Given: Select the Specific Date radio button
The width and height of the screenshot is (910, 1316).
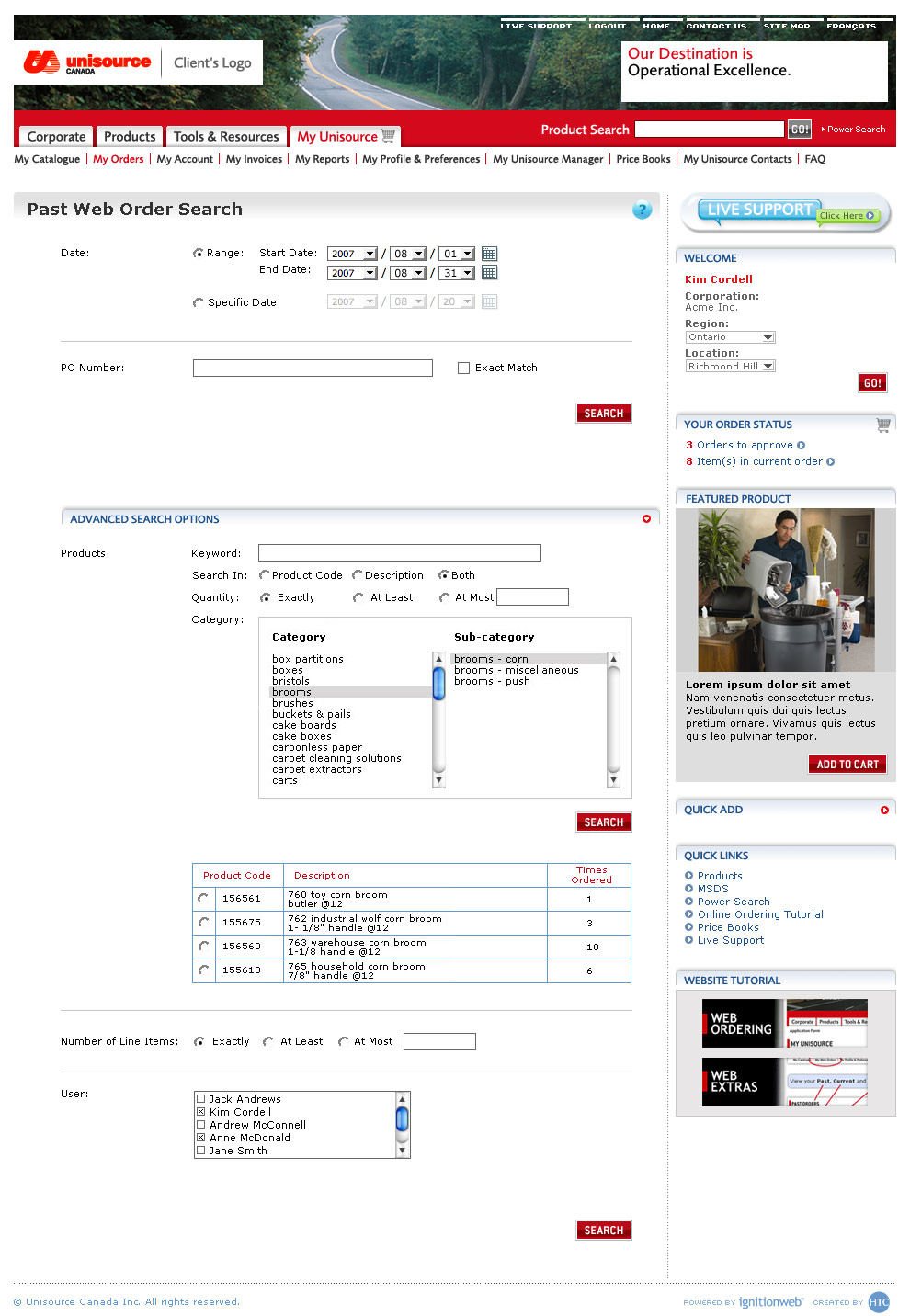Looking at the screenshot, I should pos(198,302).
